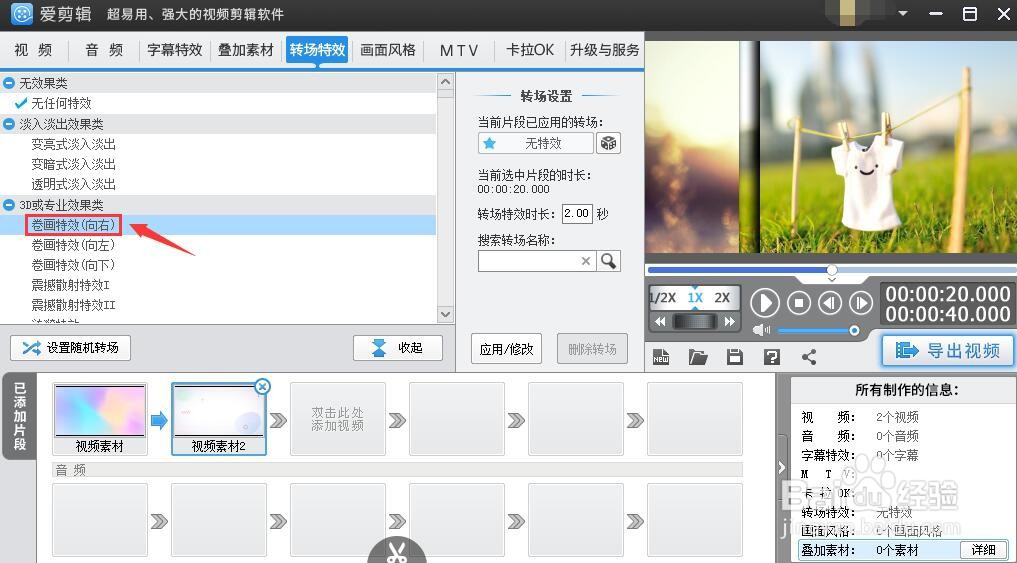Switch to 视频 tab
This screenshot has width=1017, height=563.
(34, 50)
